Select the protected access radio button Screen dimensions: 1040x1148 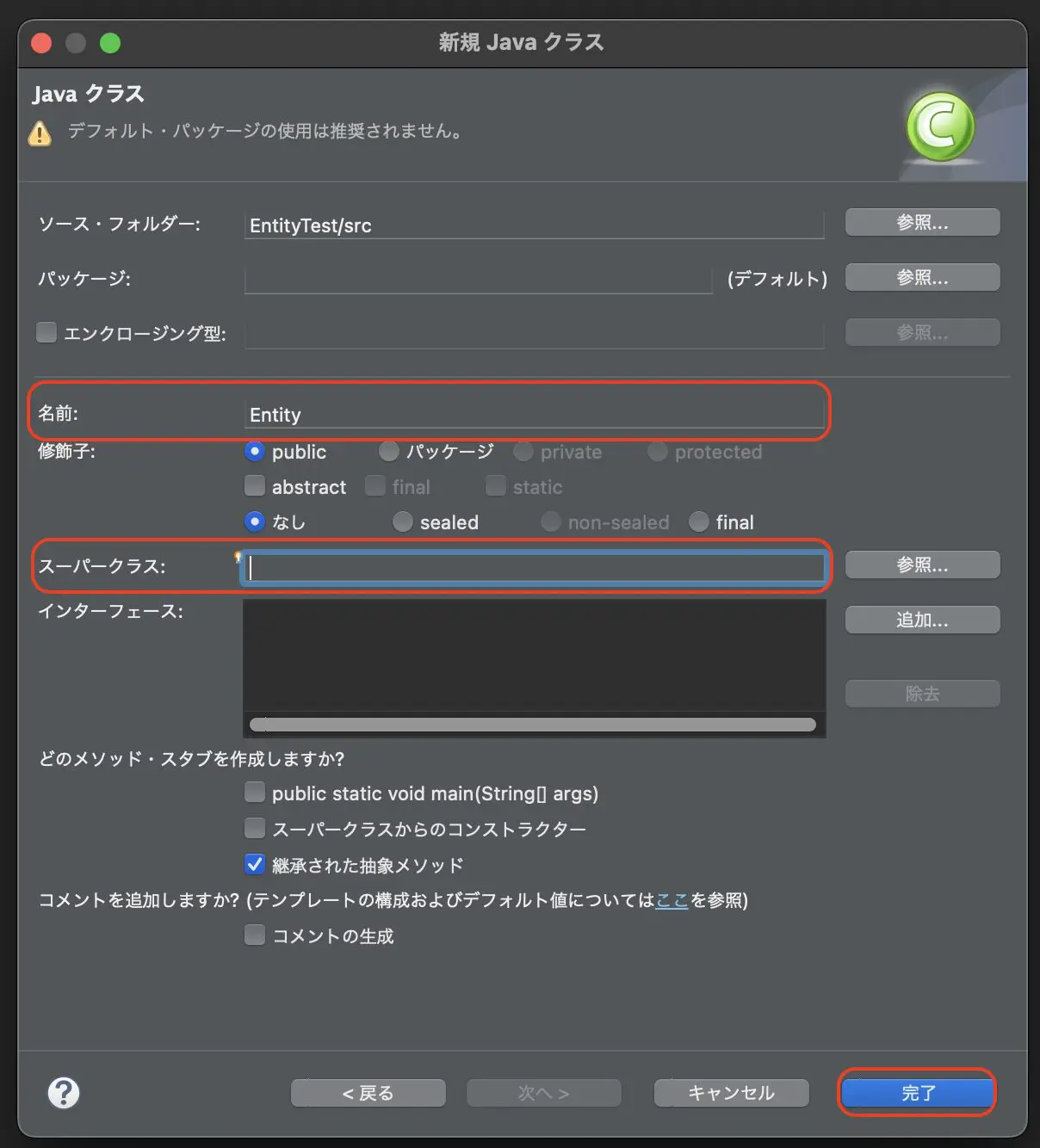click(657, 451)
